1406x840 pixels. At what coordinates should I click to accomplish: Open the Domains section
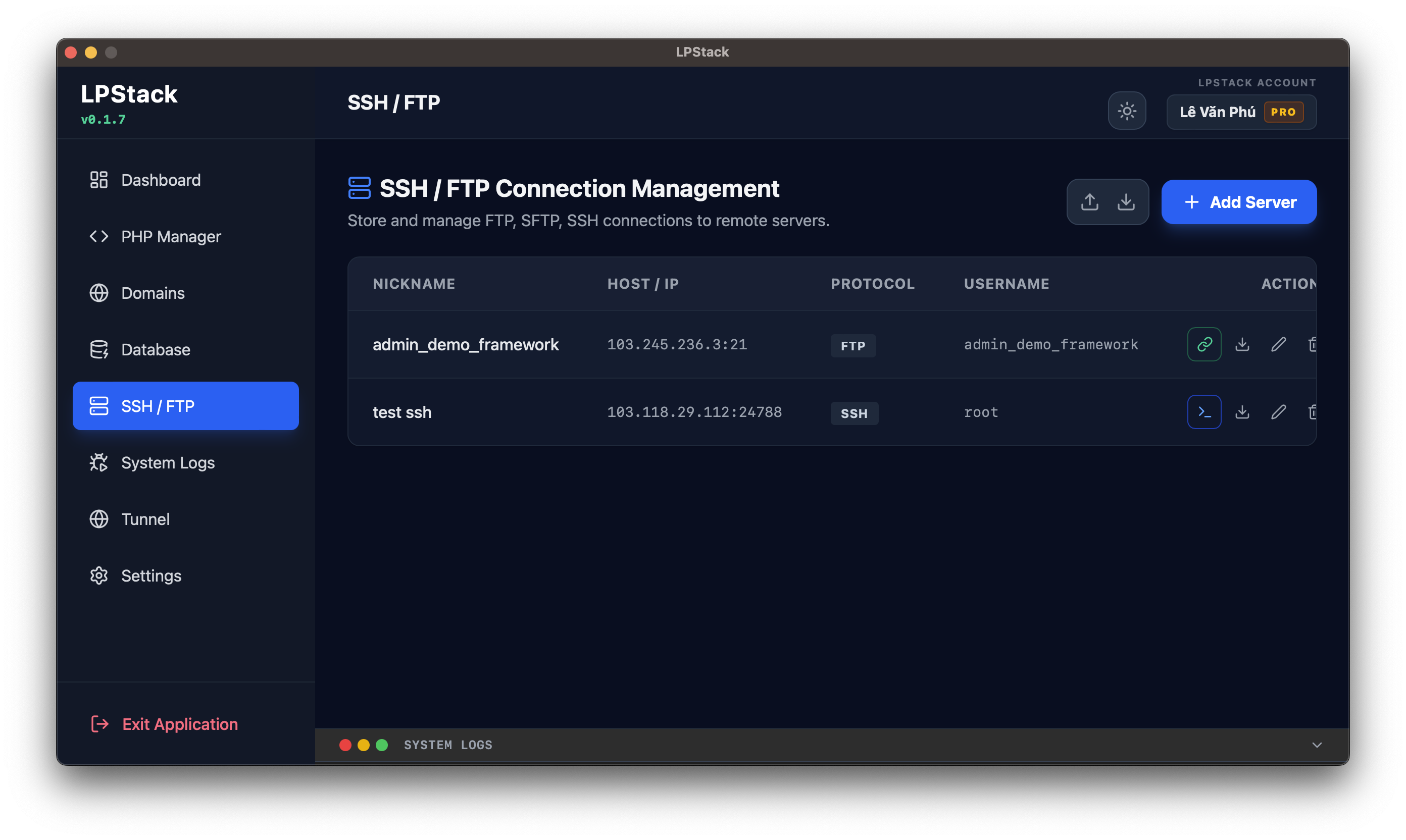pos(152,293)
